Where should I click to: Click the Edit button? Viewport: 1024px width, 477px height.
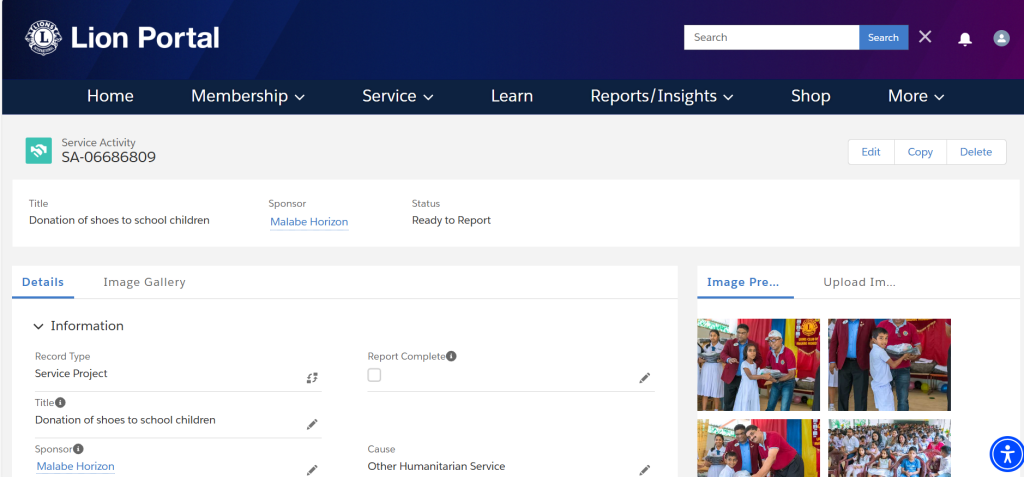(x=871, y=152)
